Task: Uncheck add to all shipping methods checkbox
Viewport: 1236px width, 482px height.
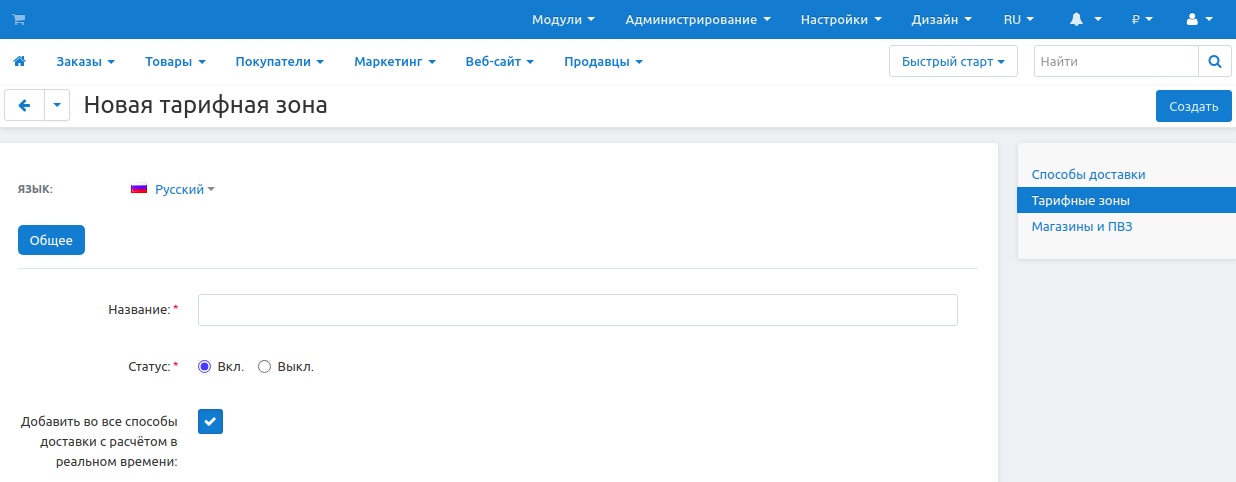Action: tap(210, 422)
